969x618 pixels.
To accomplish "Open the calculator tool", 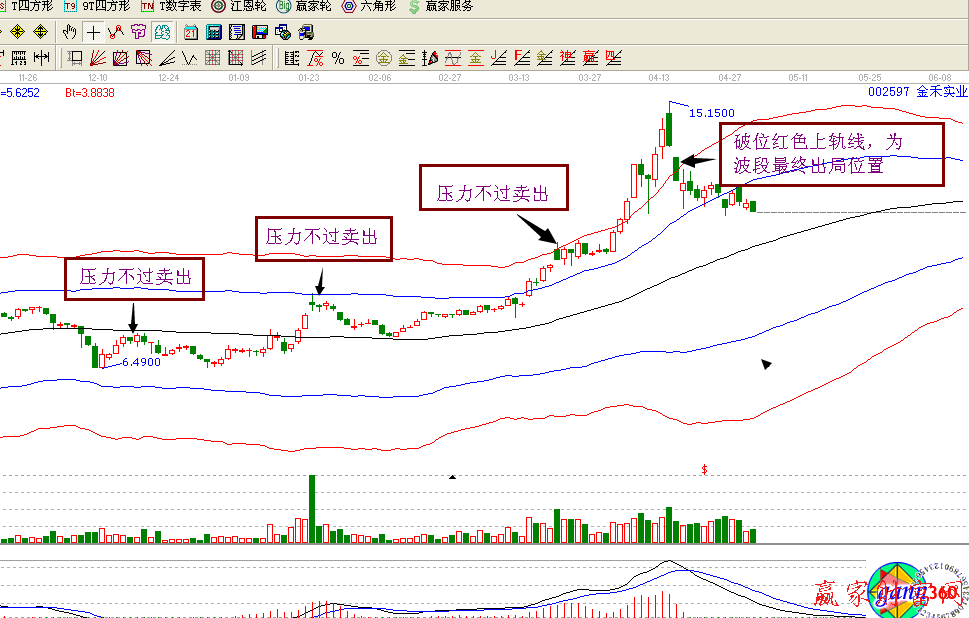I will click(x=213, y=32).
